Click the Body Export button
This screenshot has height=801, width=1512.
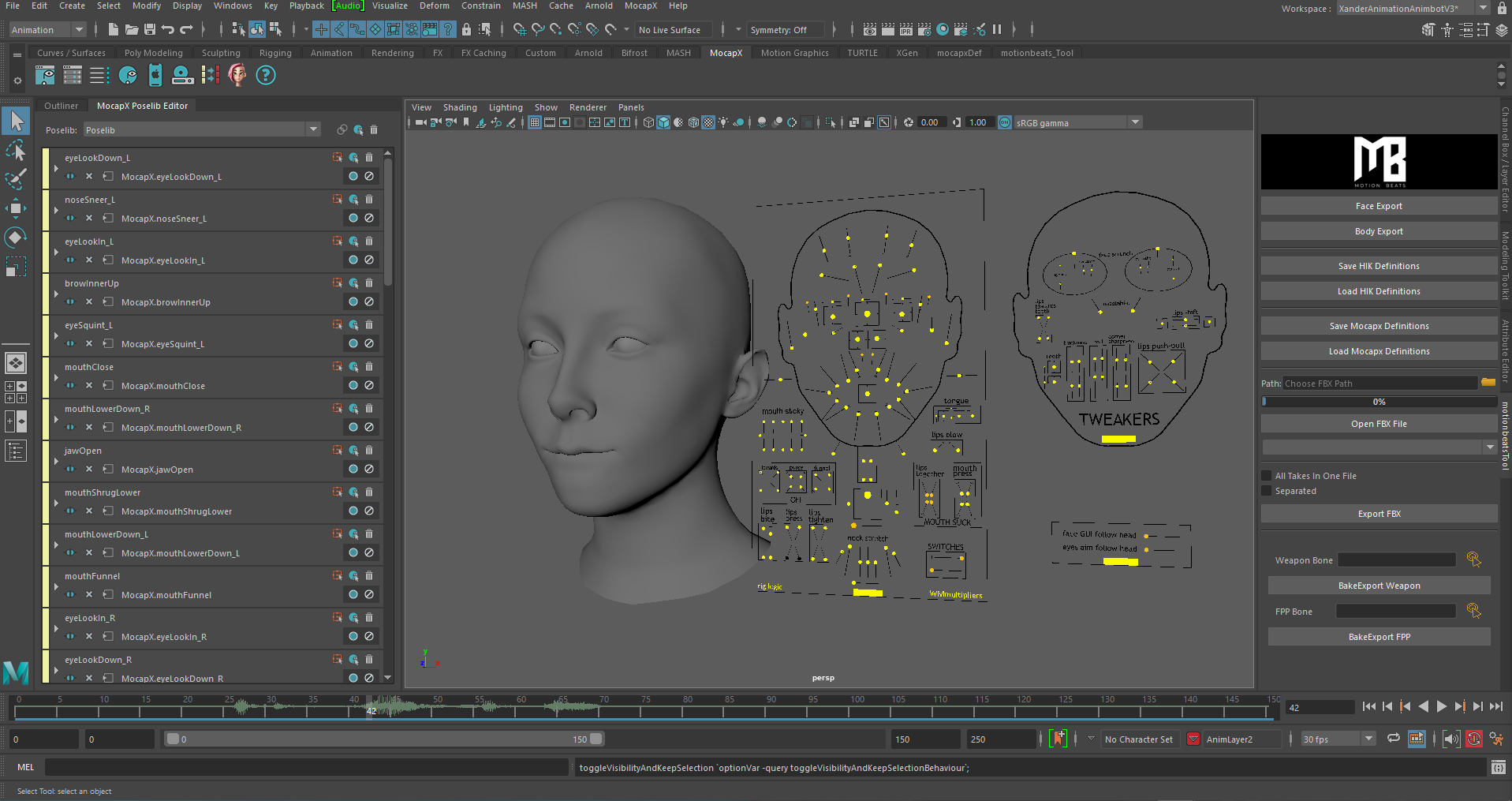[1379, 231]
